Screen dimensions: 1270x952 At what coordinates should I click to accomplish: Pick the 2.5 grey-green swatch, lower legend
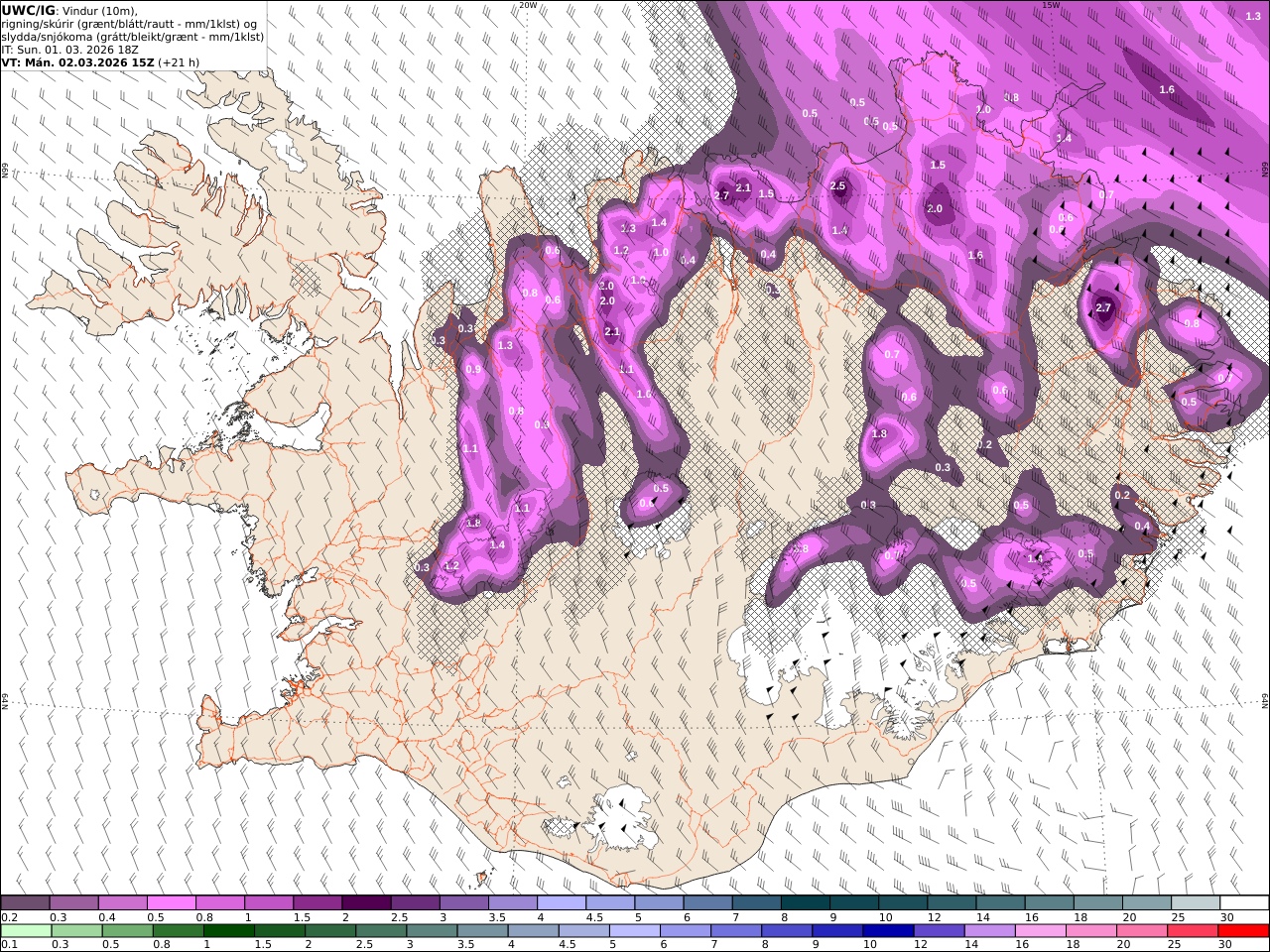pyautogui.click(x=381, y=930)
